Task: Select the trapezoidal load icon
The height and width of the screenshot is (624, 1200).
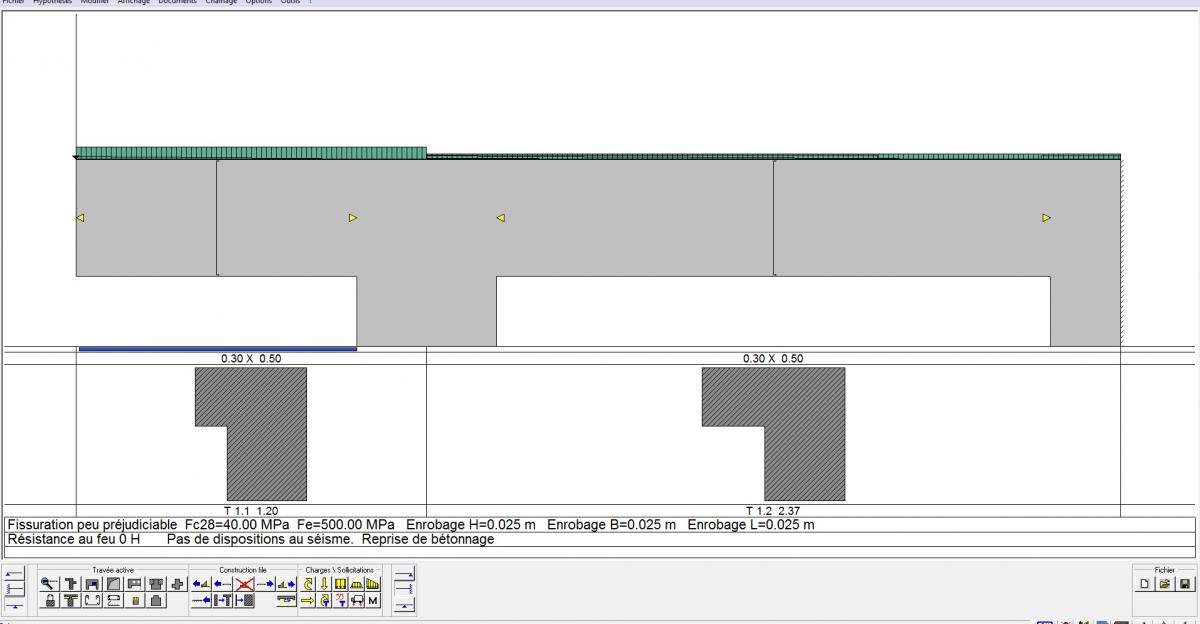Action: pyautogui.click(x=357, y=584)
